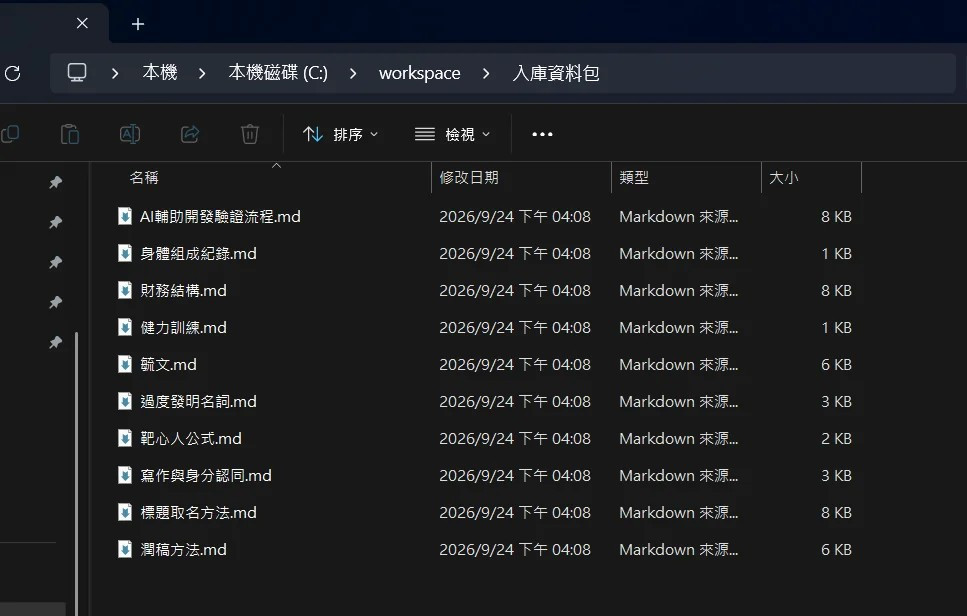Open the 排序 sort dropdown
The width and height of the screenshot is (967, 616).
click(x=340, y=134)
